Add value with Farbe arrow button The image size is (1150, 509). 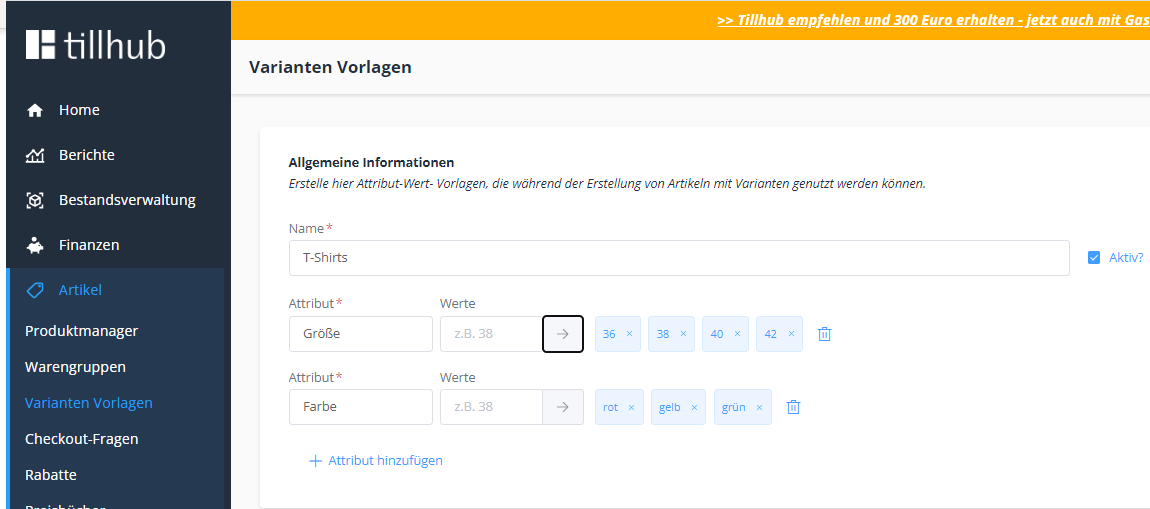click(x=563, y=407)
